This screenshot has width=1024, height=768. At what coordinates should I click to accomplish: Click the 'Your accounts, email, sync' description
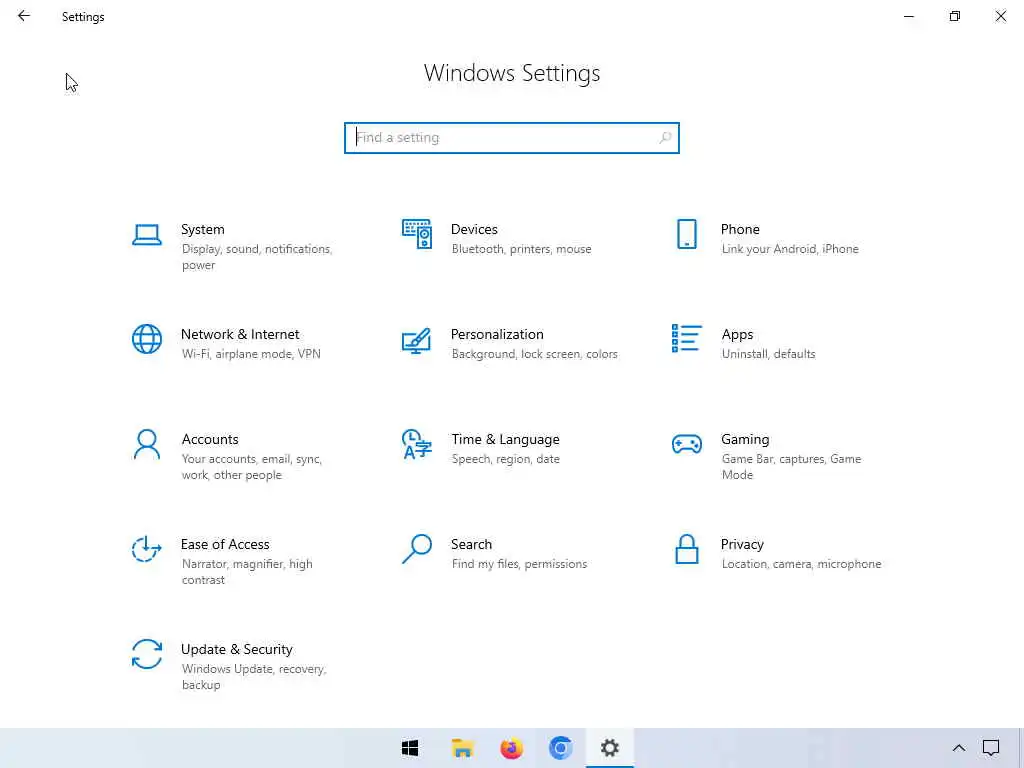tap(251, 467)
